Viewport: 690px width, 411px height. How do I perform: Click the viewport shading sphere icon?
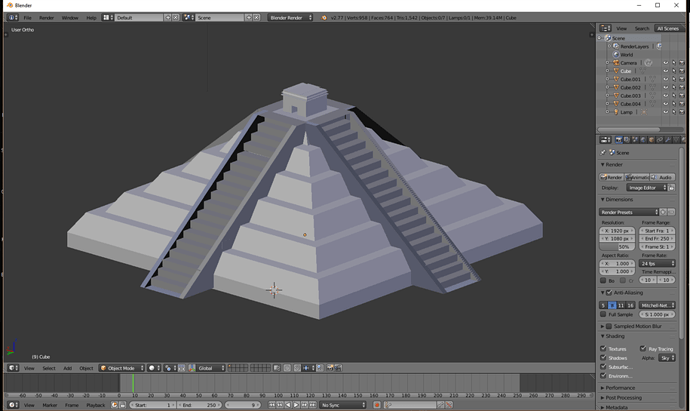click(x=154, y=368)
